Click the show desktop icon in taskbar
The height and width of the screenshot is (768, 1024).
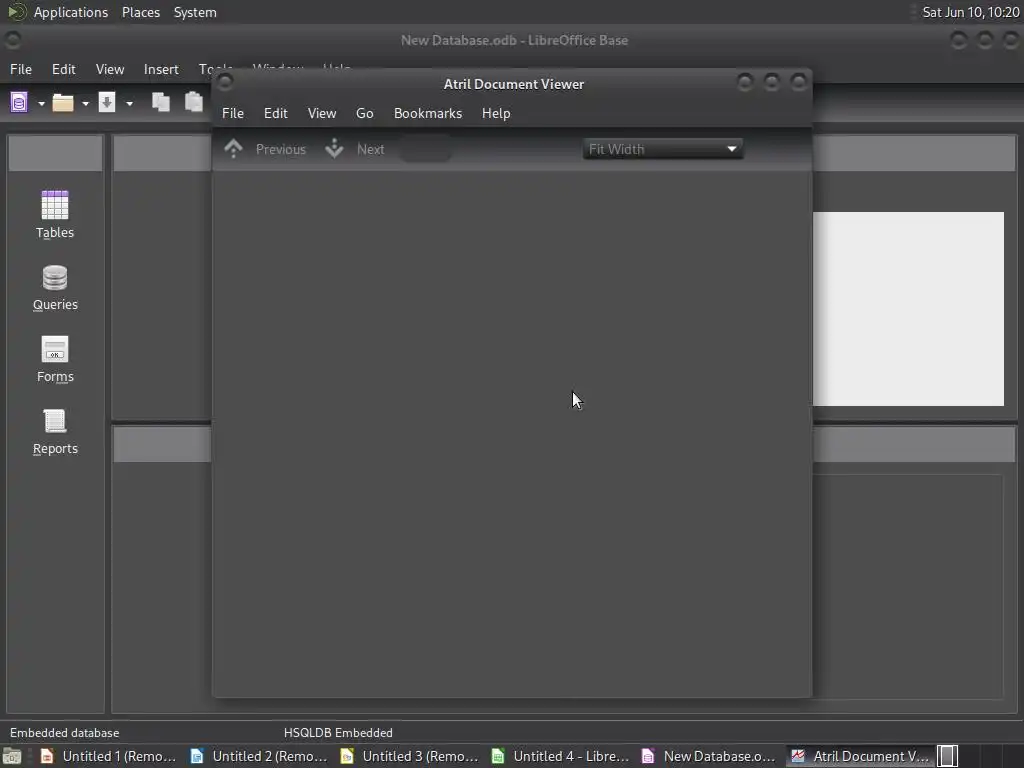tap(12, 757)
